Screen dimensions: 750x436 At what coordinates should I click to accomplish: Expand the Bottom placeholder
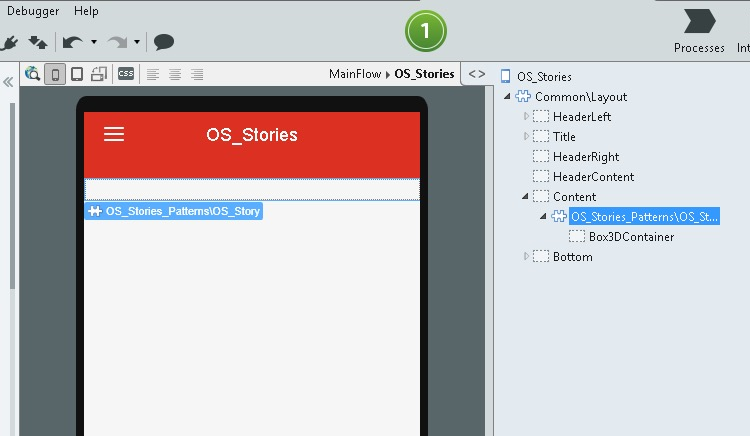(x=526, y=256)
